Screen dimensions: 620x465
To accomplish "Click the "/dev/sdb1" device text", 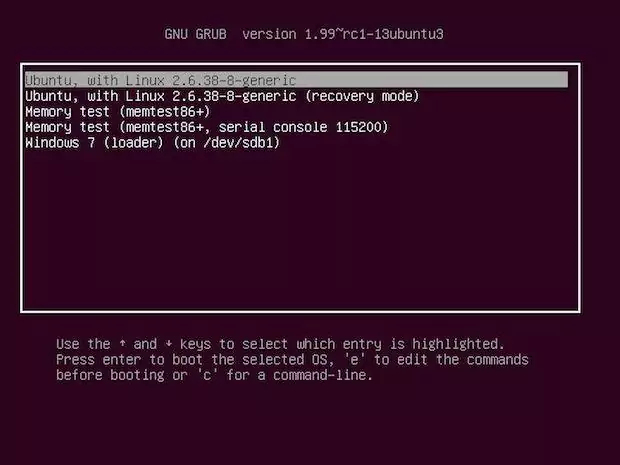I will 241,143.
